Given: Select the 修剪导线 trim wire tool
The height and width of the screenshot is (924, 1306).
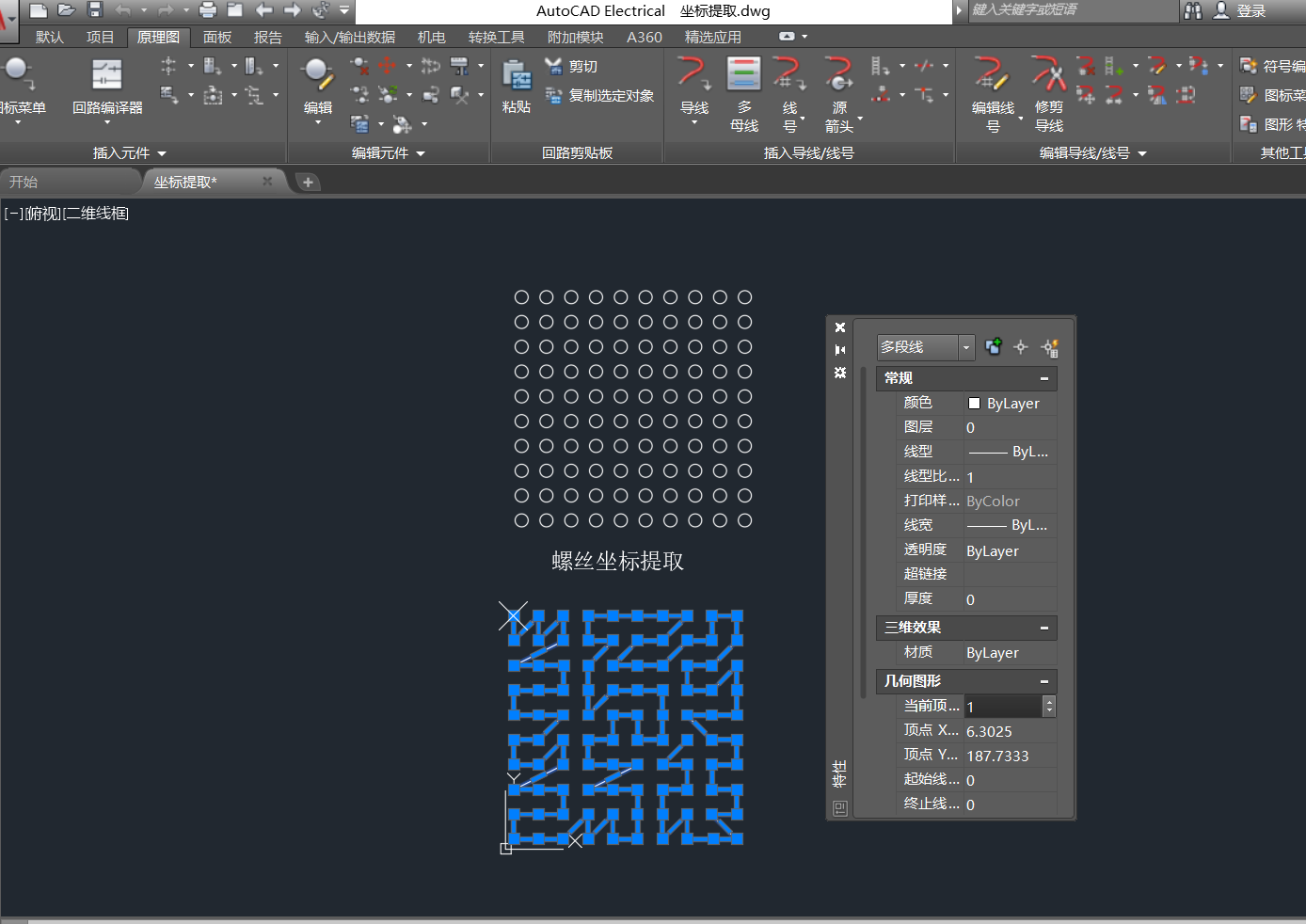Looking at the screenshot, I should (1048, 75).
